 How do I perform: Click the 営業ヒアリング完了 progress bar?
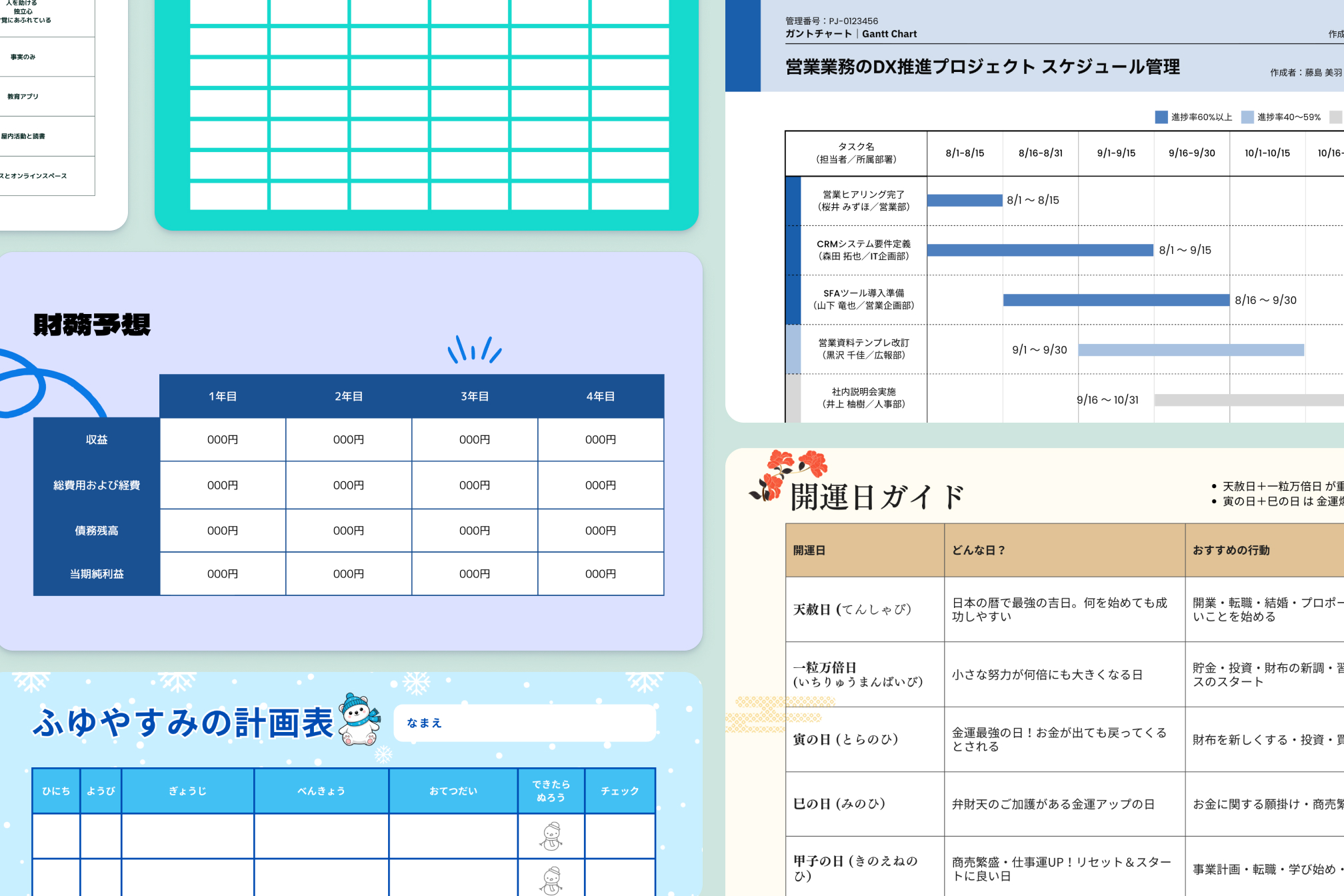(x=965, y=200)
